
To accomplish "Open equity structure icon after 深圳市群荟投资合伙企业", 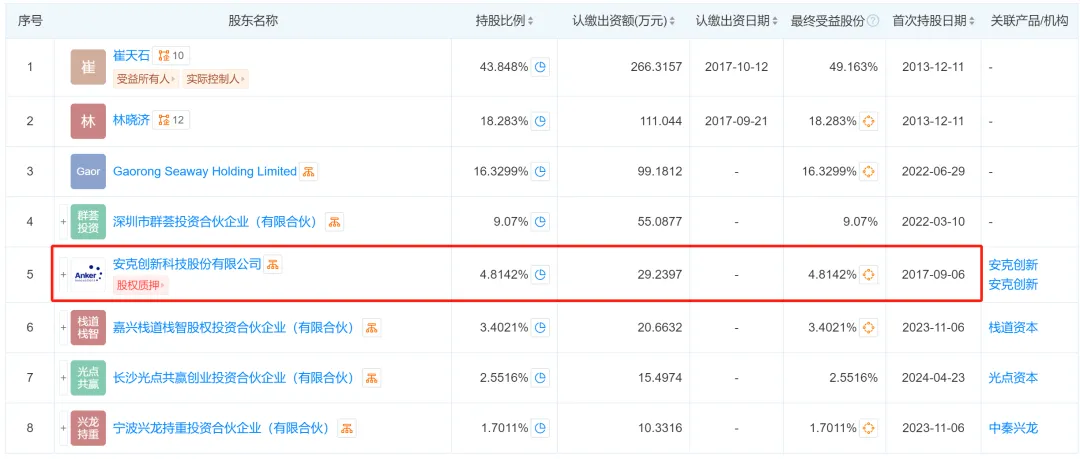I will click(335, 222).
